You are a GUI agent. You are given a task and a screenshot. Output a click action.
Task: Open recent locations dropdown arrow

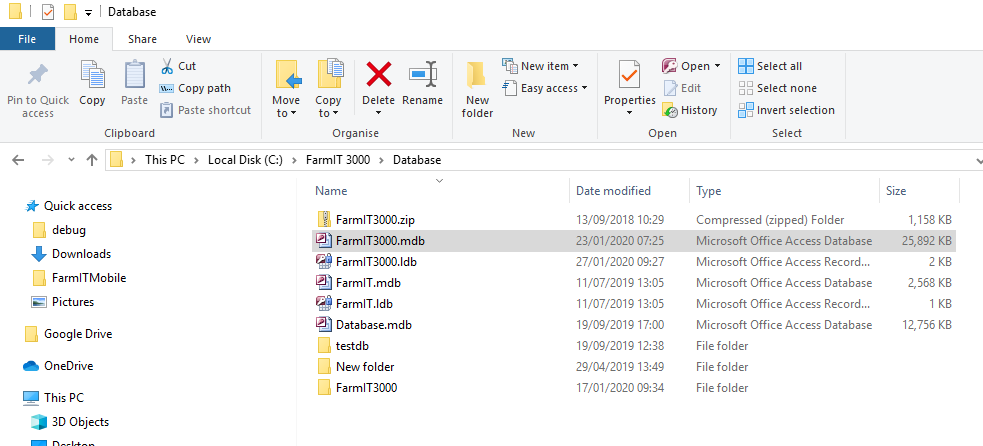pyautogui.click(x=71, y=160)
